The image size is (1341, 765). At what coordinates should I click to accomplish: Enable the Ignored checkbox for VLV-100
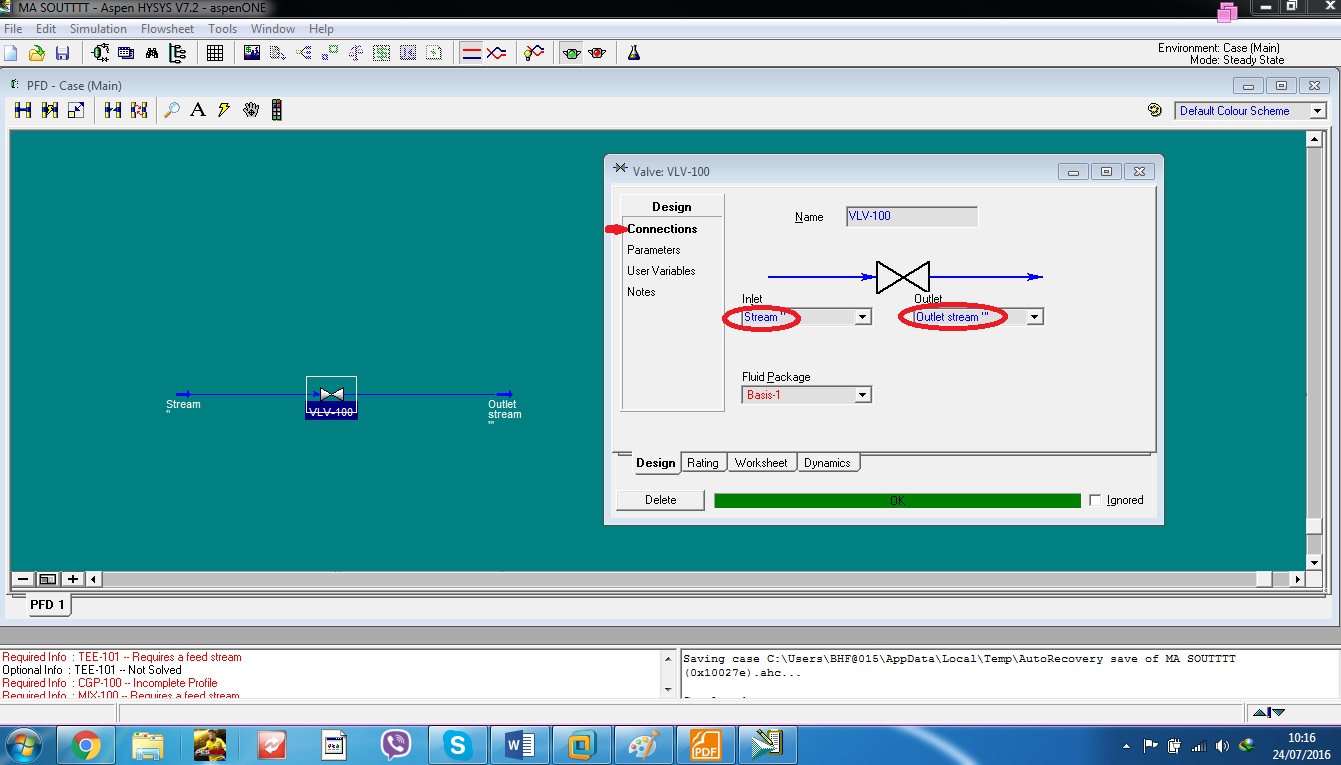[x=1097, y=500]
